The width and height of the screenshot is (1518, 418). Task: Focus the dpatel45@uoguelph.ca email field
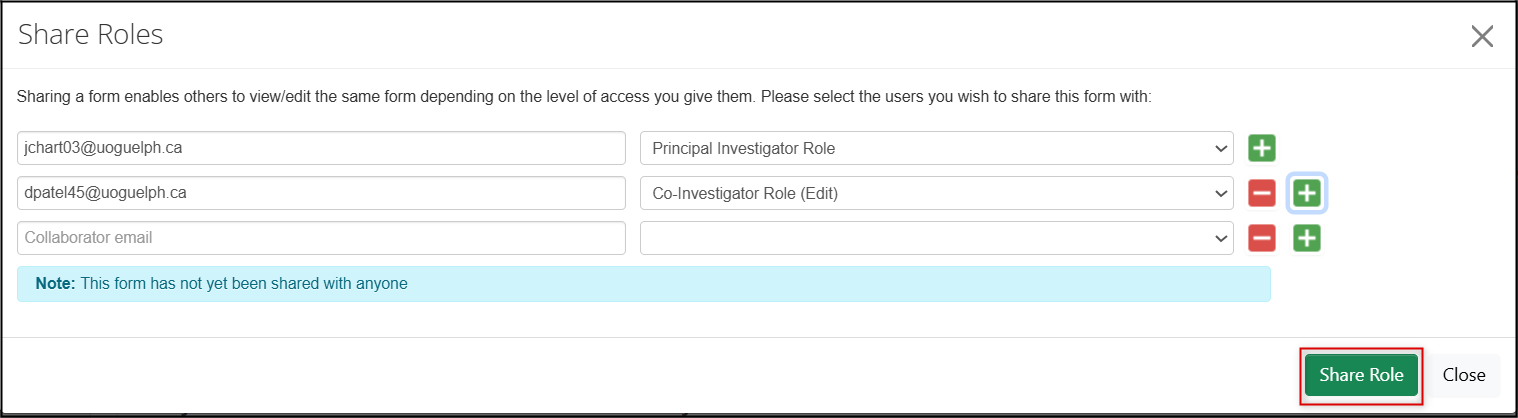pos(321,193)
